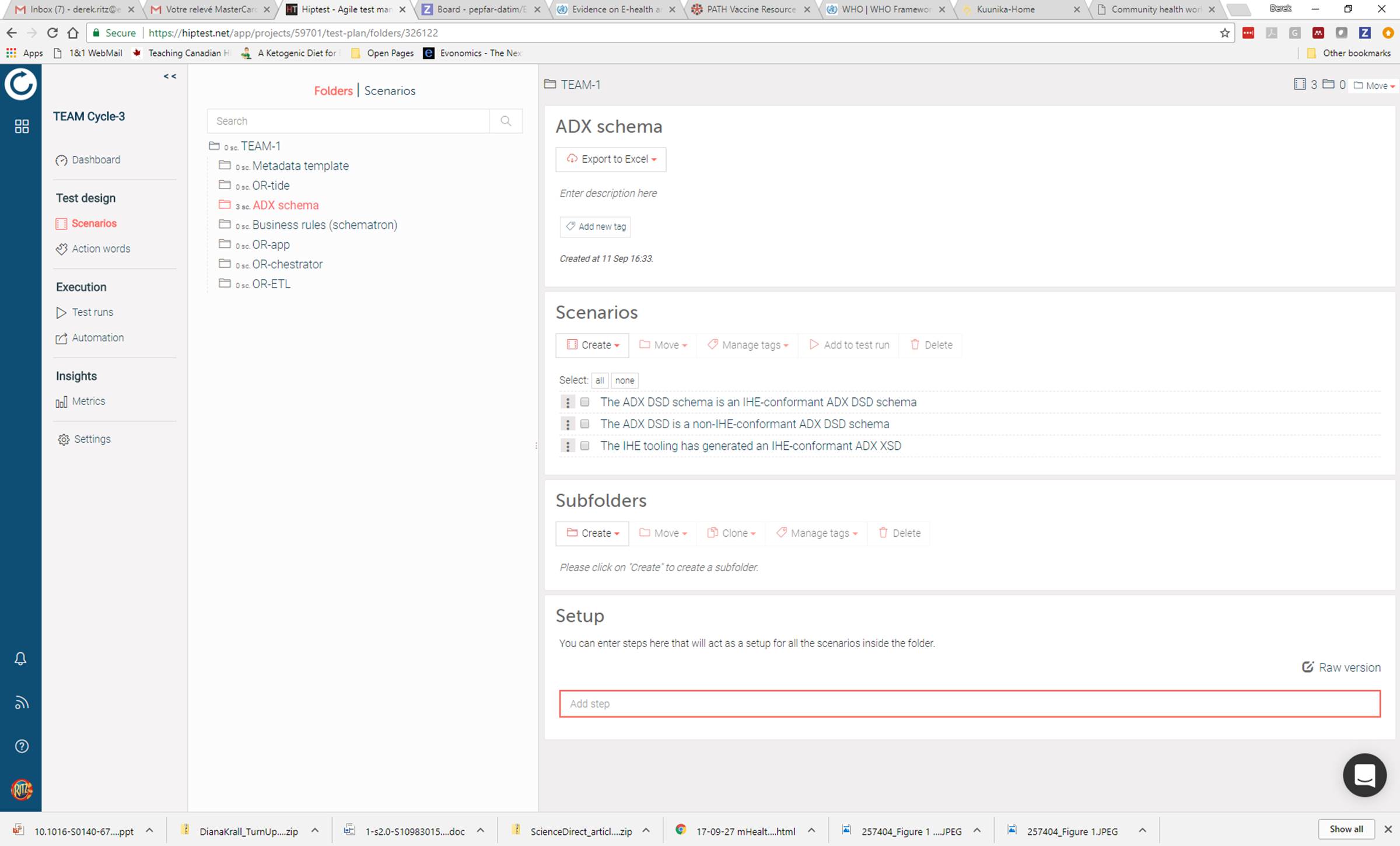Click Add to test run button
This screenshot has height=846, width=1400.
(x=849, y=345)
